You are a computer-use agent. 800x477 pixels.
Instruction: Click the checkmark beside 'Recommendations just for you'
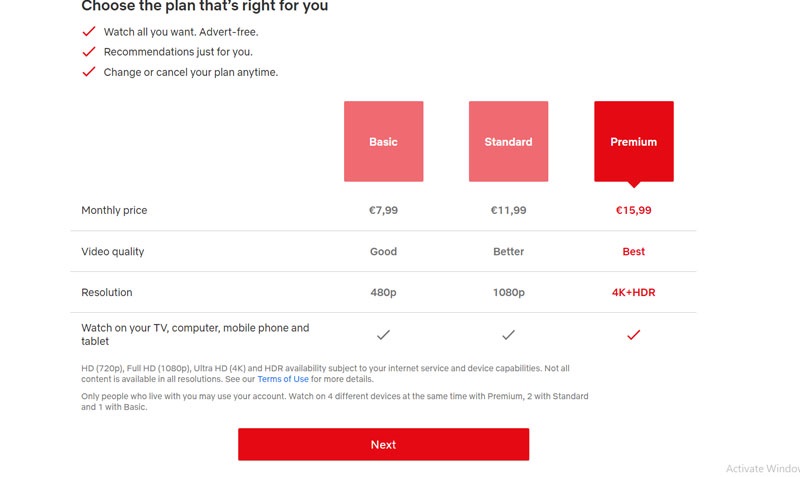[x=89, y=52]
